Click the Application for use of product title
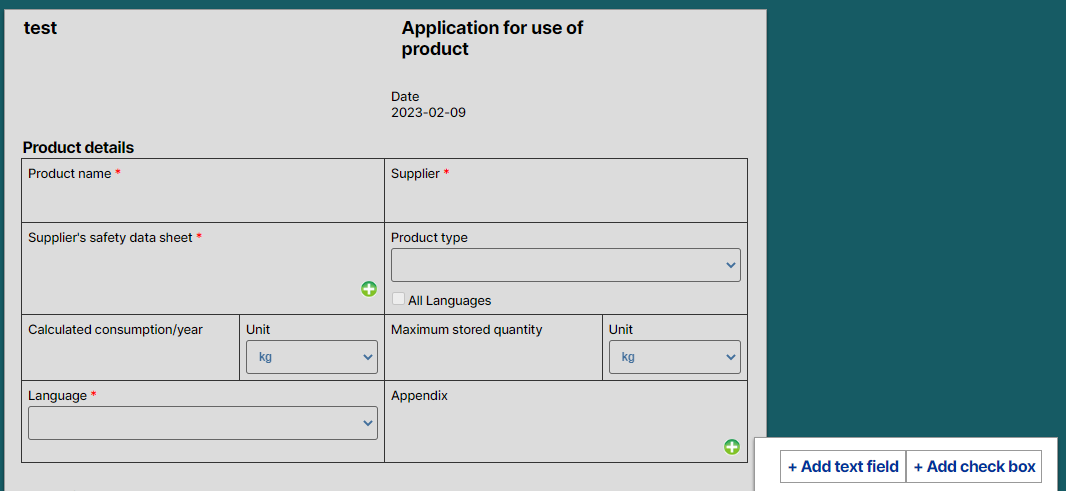Viewport: 1066px width, 491px height. [492, 38]
